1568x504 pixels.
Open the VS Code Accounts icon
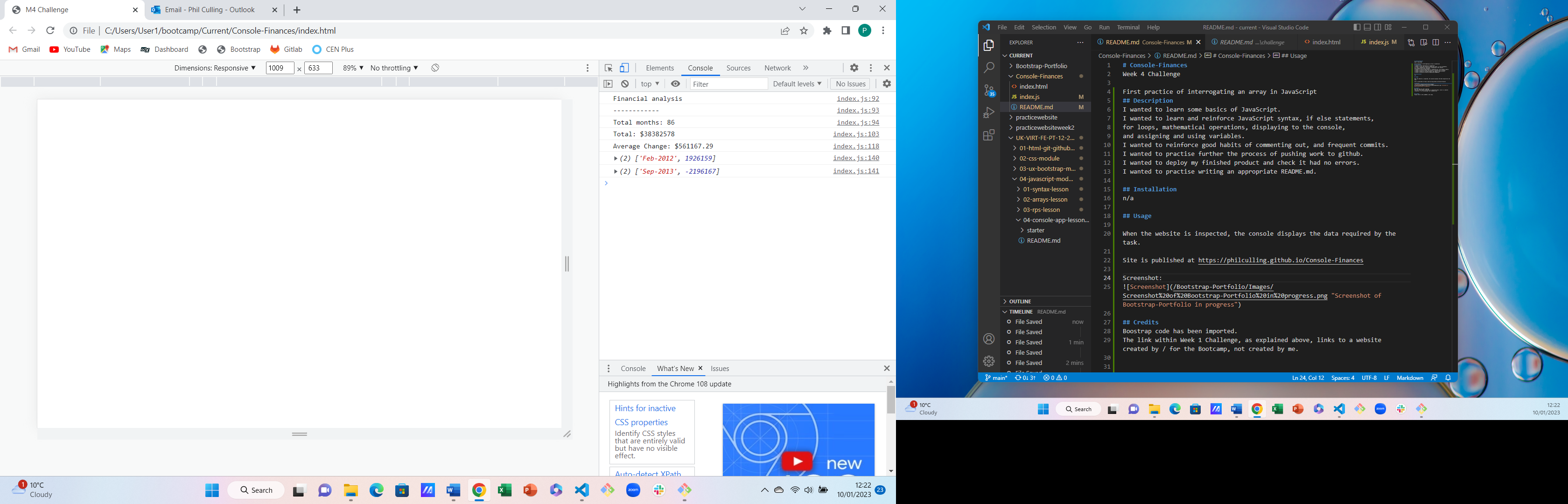[x=989, y=339]
